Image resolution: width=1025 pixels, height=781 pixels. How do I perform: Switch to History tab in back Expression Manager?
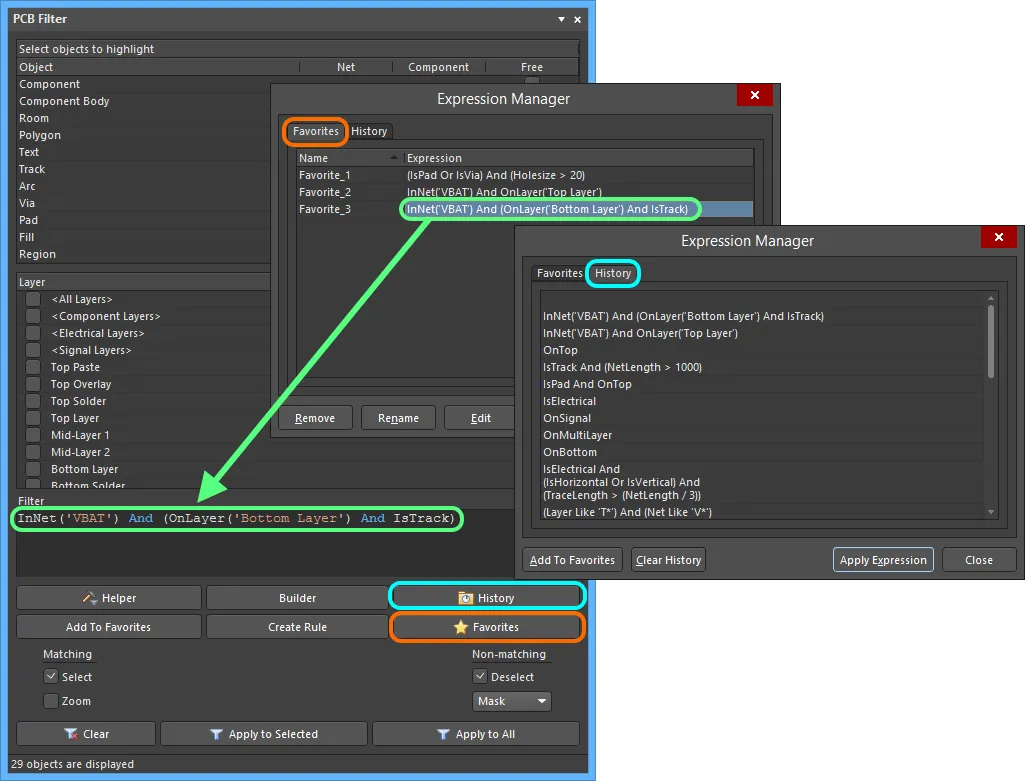pos(369,131)
